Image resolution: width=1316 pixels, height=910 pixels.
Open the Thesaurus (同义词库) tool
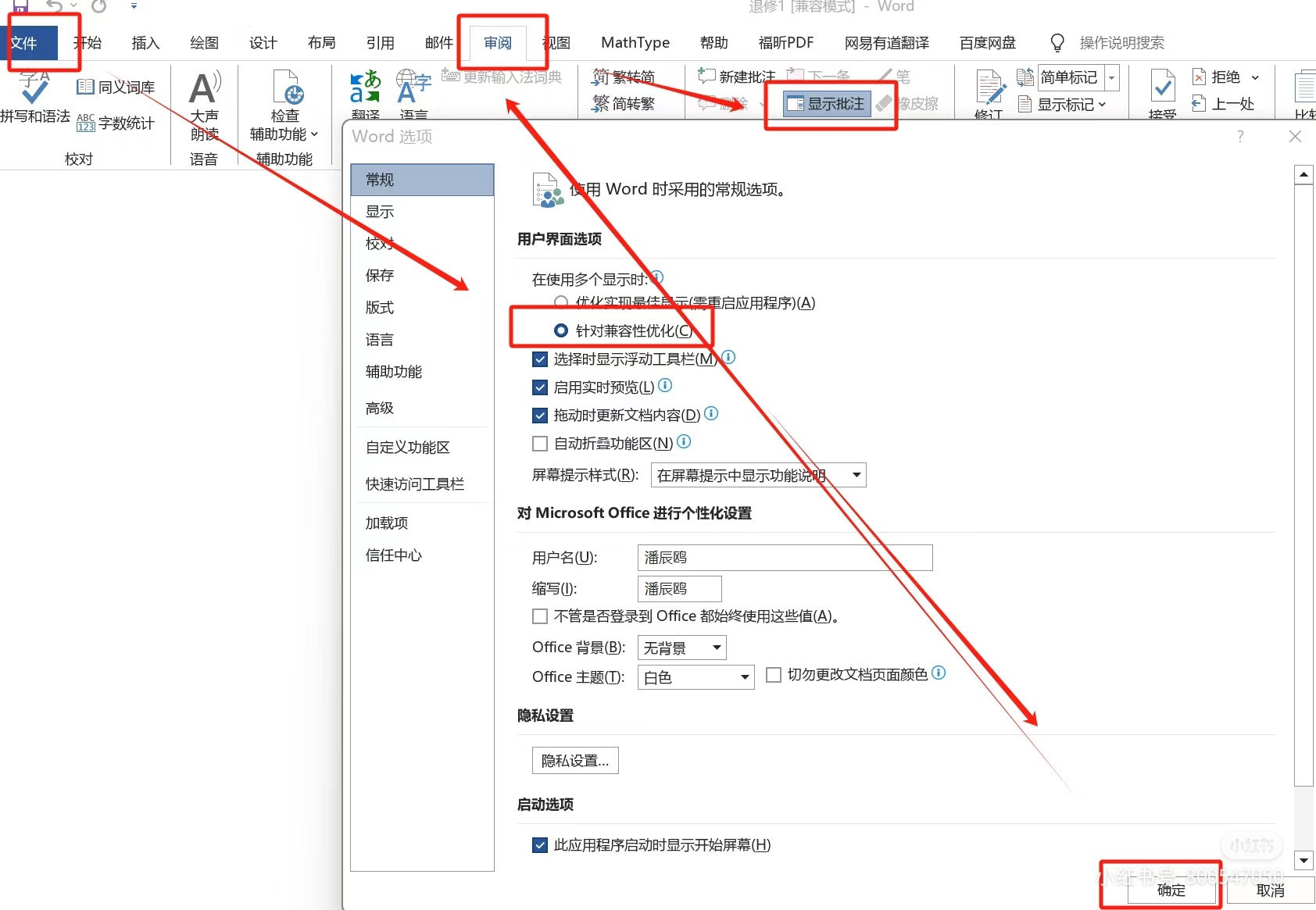coord(116,87)
